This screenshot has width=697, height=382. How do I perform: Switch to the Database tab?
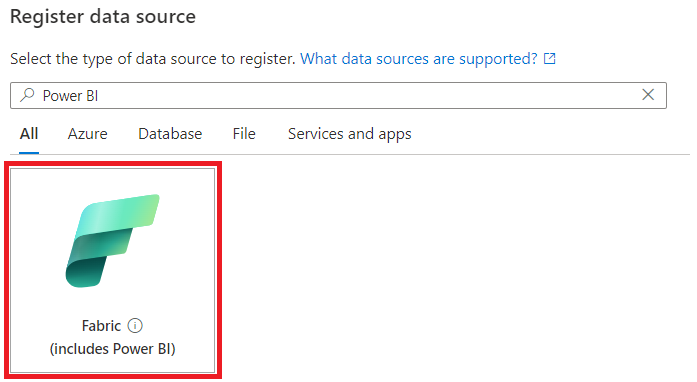170,134
